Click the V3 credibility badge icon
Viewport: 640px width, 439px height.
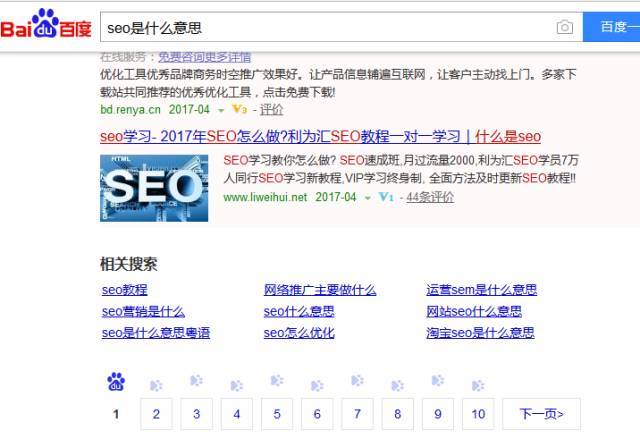pos(240,109)
